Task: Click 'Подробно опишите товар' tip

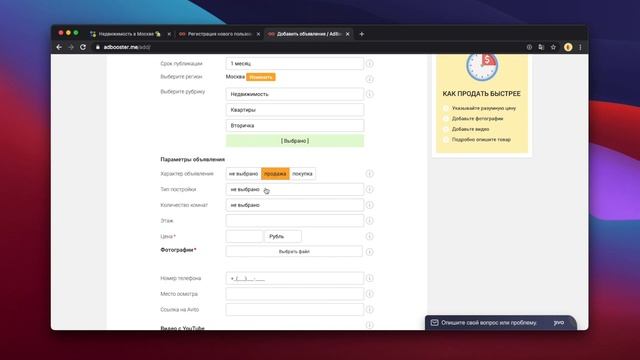Action: coord(481,140)
